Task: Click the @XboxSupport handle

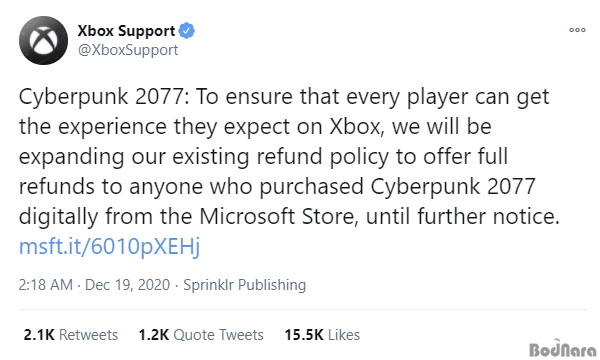Action: tap(128, 50)
